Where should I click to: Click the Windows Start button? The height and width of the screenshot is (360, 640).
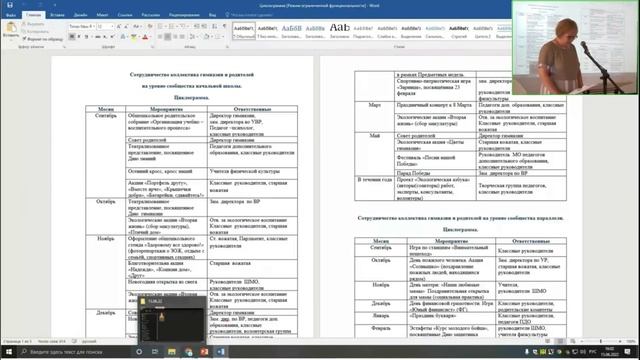(9, 351)
